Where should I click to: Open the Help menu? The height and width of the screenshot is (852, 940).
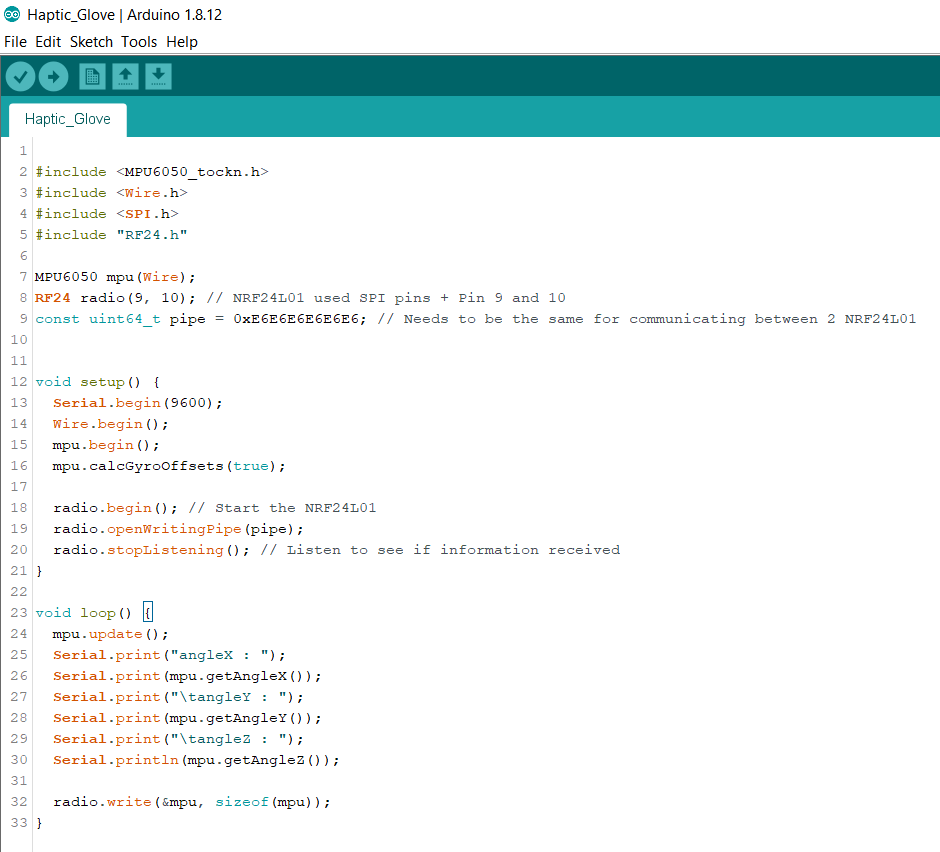182,42
